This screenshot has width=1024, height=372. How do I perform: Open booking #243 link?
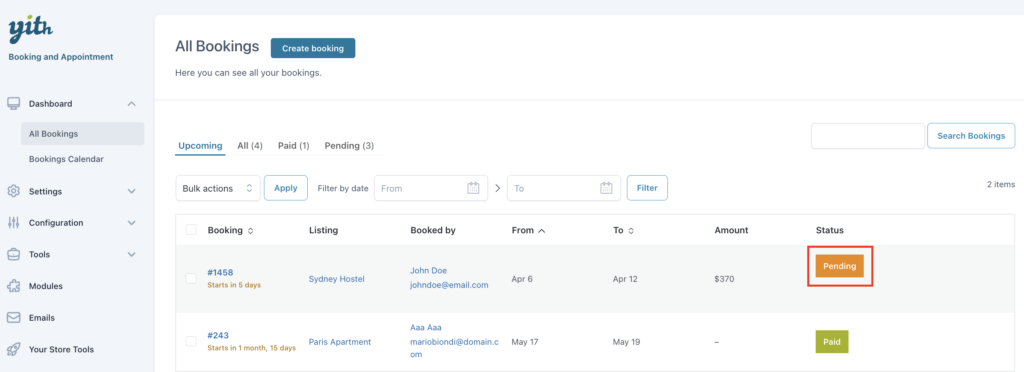click(x=218, y=335)
